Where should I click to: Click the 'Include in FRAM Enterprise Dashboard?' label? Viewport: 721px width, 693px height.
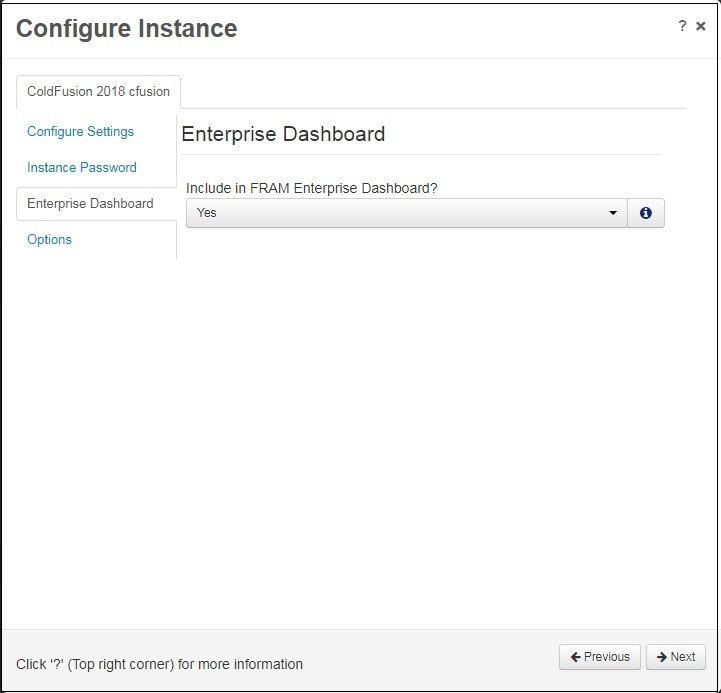pyautogui.click(x=311, y=188)
